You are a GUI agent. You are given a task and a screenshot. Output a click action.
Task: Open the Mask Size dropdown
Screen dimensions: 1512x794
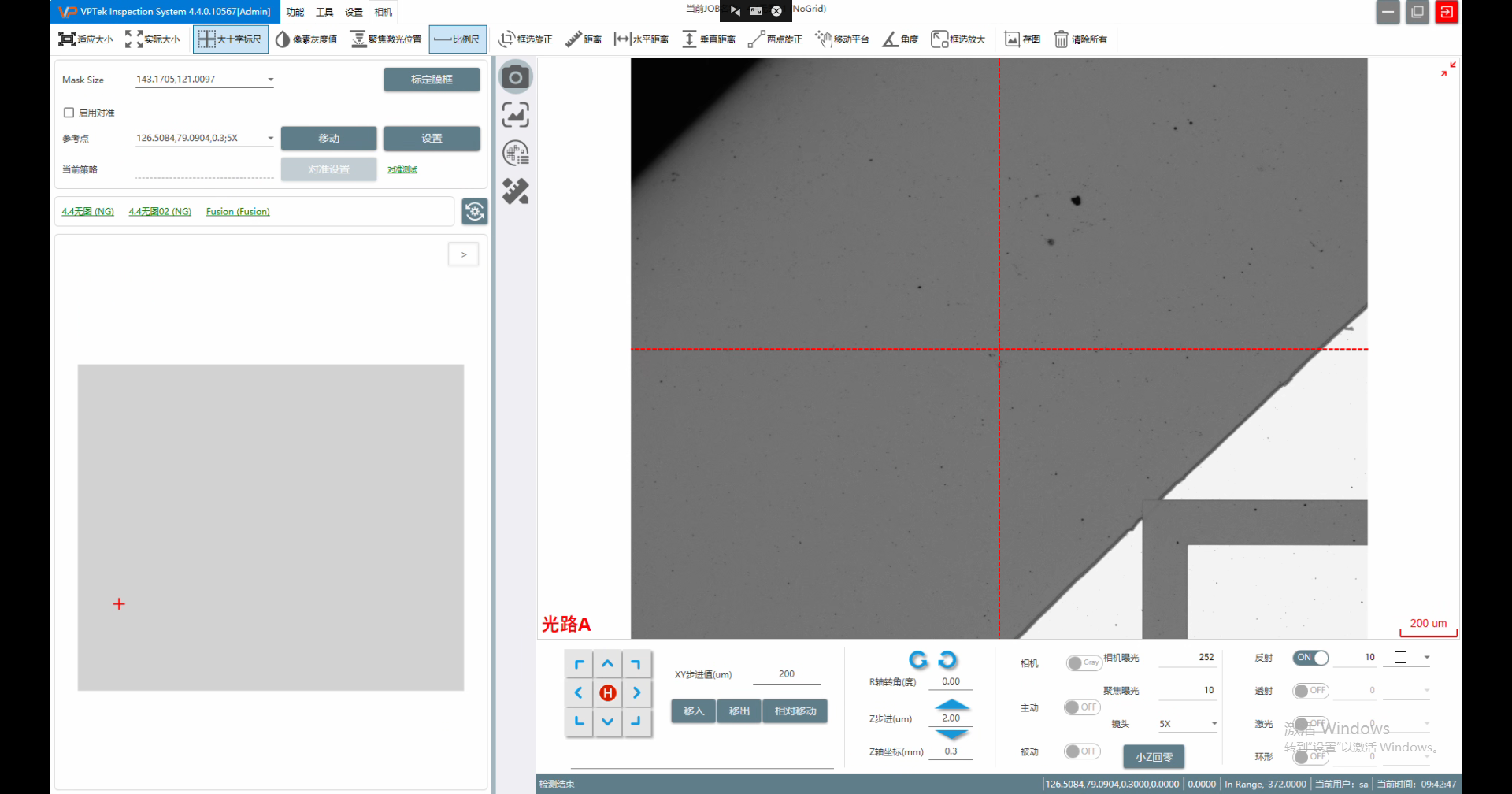pyautogui.click(x=270, y=80)
